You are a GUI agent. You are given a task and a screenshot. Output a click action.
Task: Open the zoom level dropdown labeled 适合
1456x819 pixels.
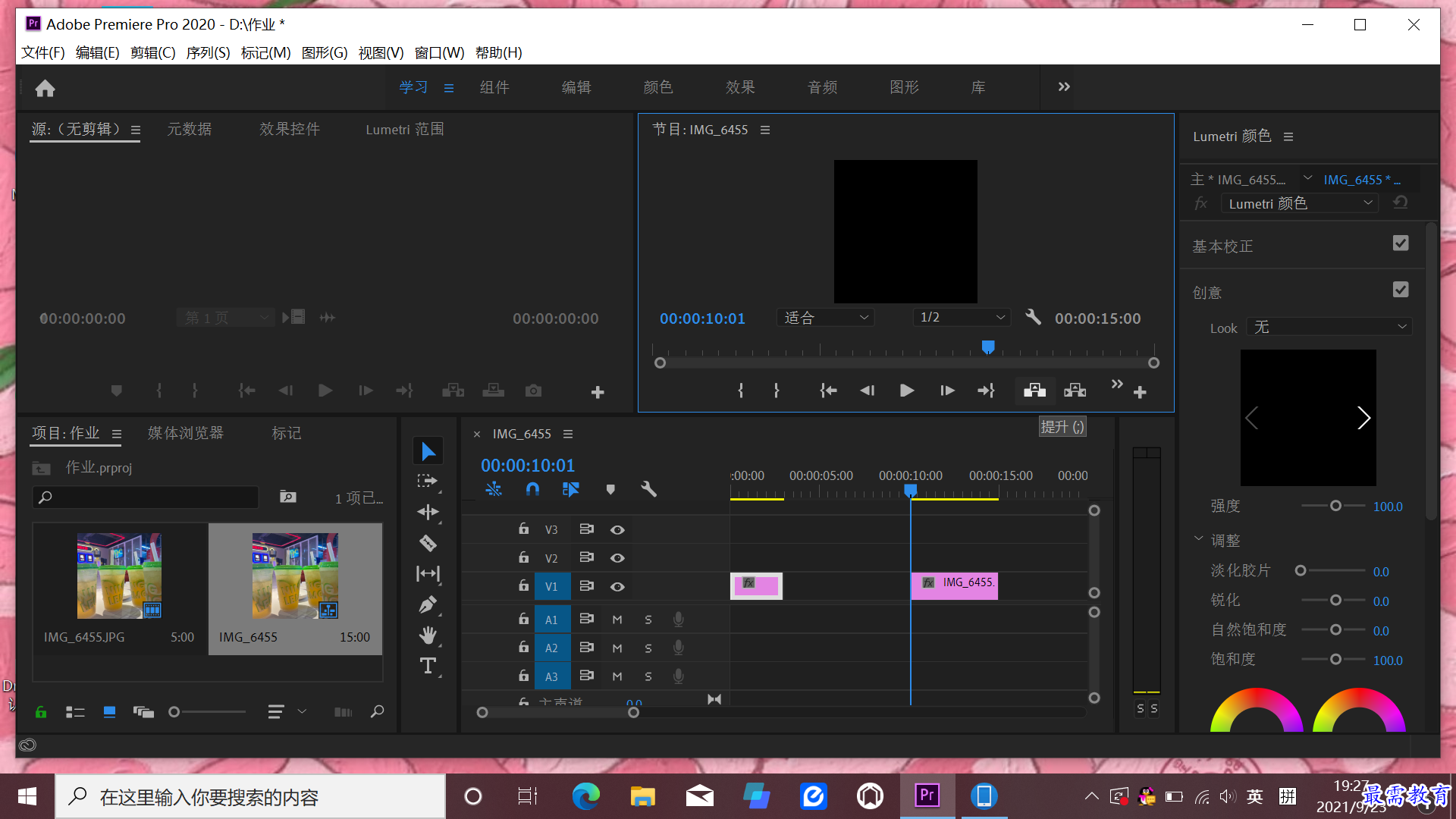825,318
